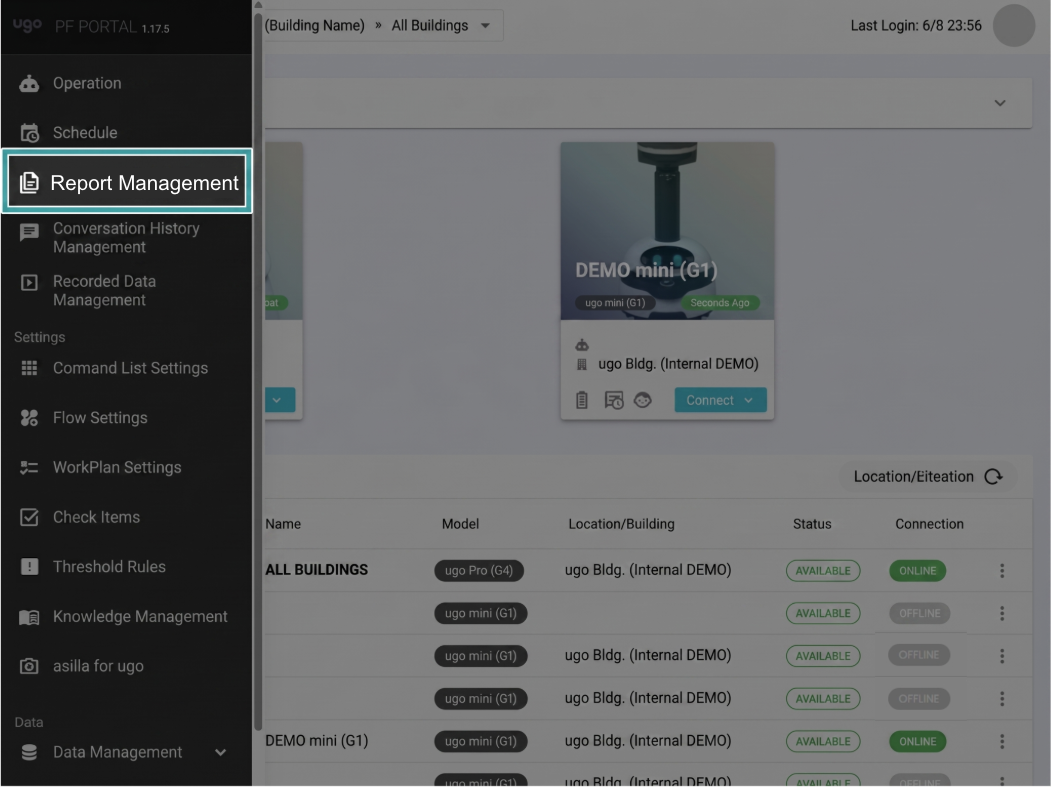Open options menu for fourth table row

tap(1002, 699)
